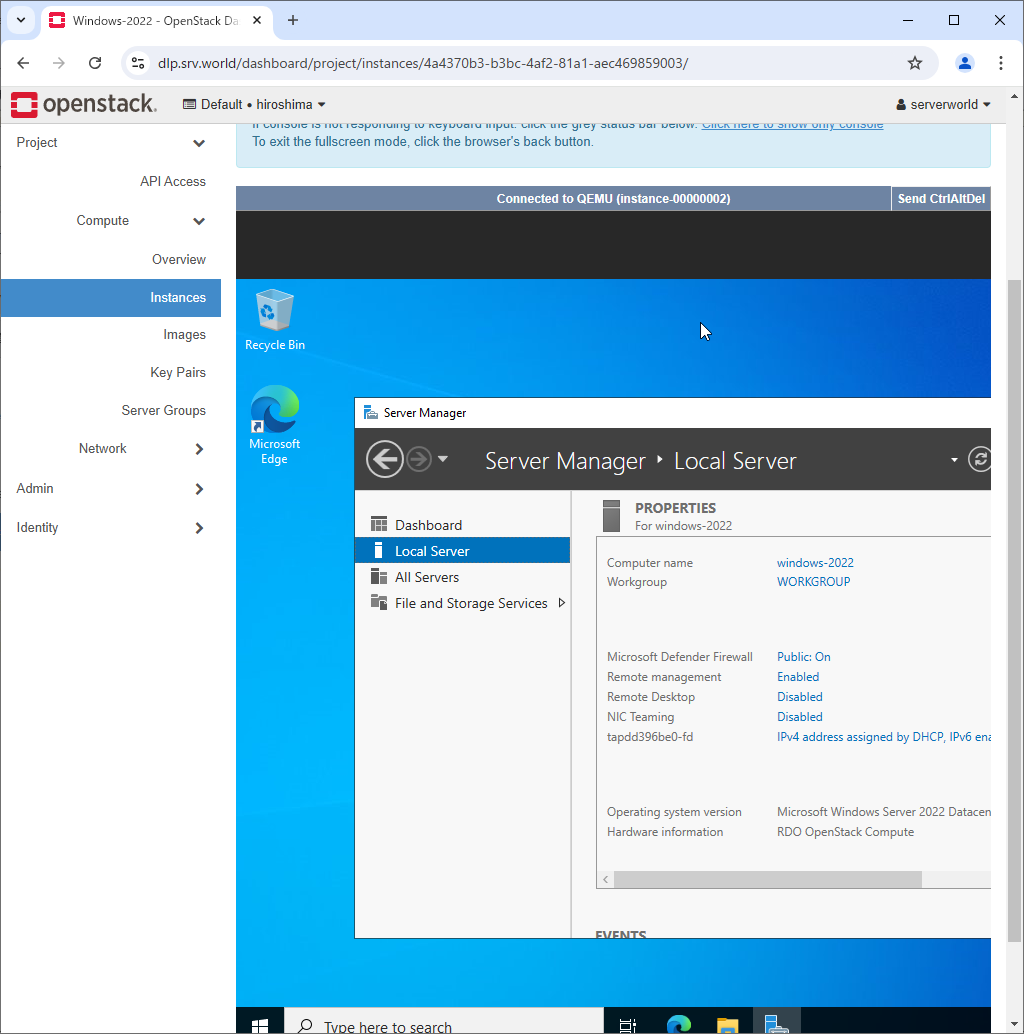Click the Server Manager refresh icon
Viewport: 1024px width, 1034px height.
click(979, 459)
